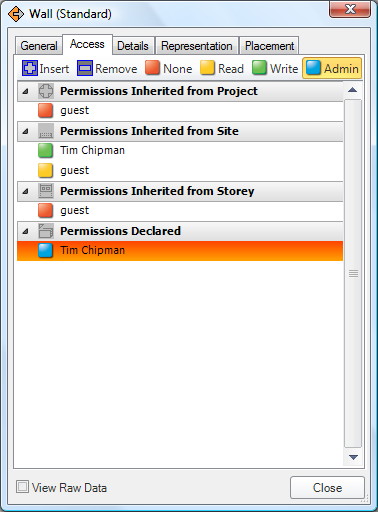Screen dimensions: 378x512
Task: Collapse Permissions Inherited from Project group
Action: [25, 91]
